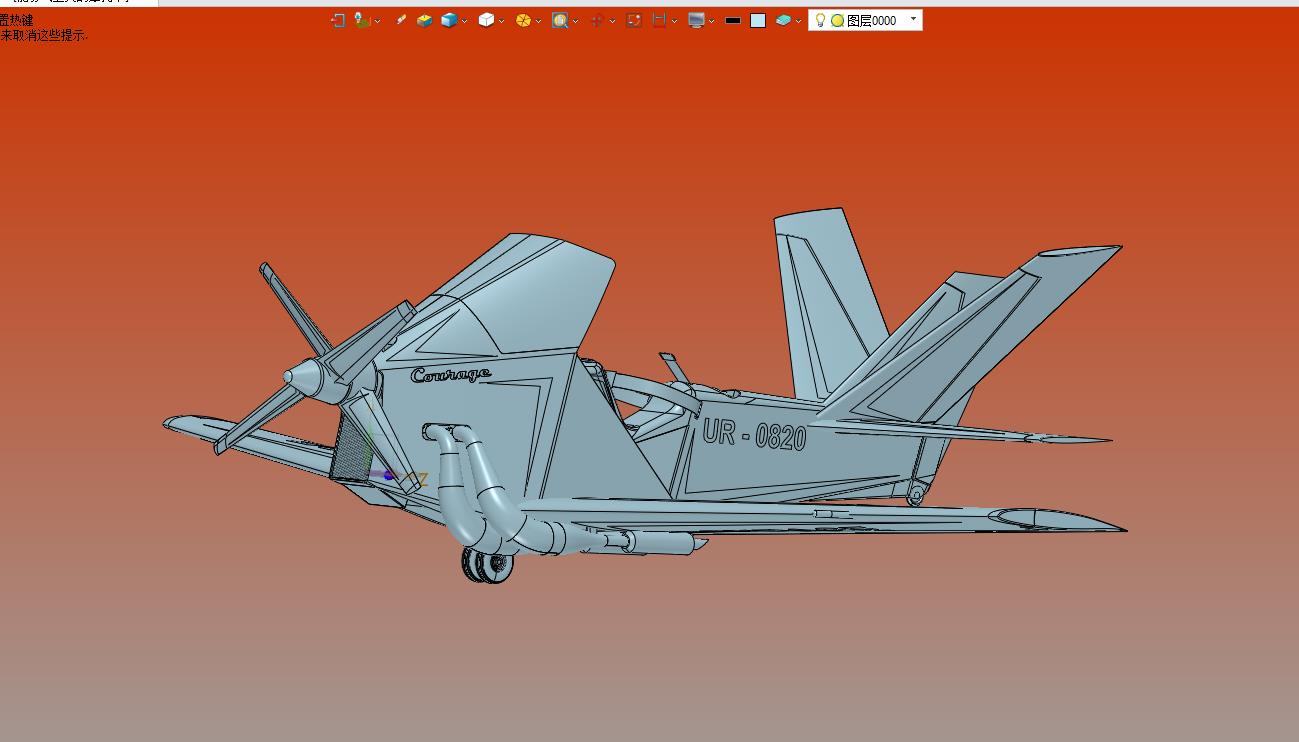Click the light blue face color swatch
Screen dimensions: 1299x742
(x=758, y=20)
